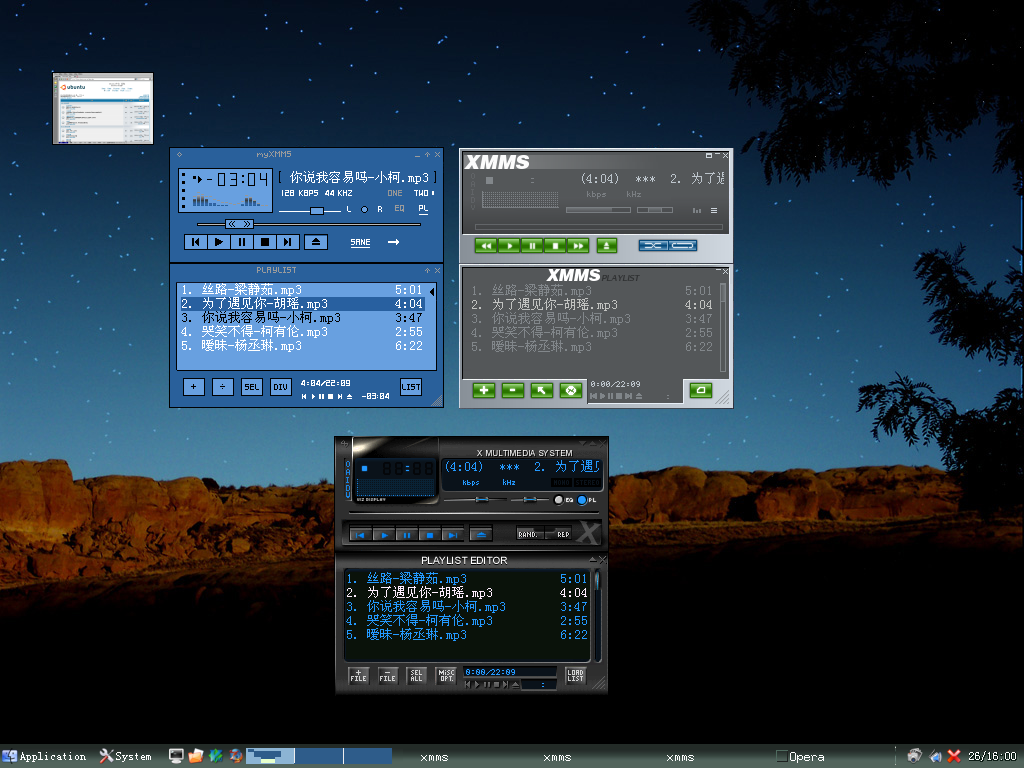
Task: Open SEL ALL menu in Playlist Editor
Action: pyautogui.click(x=417, y=676)
